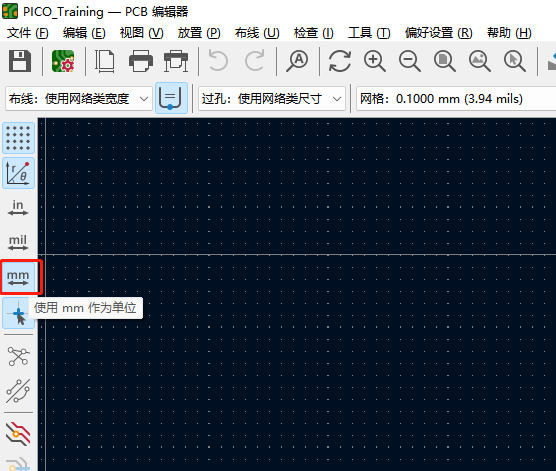Click the Zoom to Fit Page icon

pos(445,61)
